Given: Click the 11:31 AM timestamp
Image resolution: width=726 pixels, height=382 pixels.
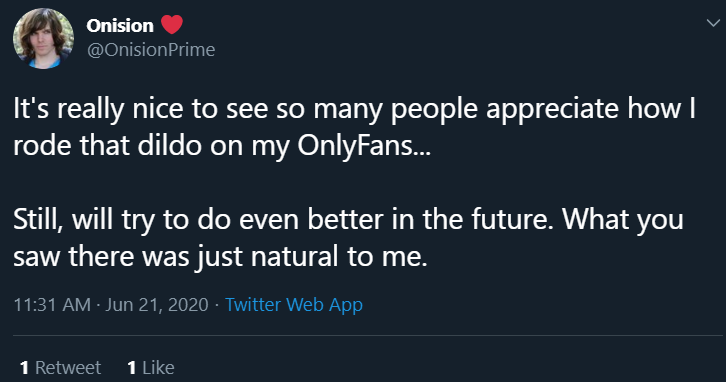Looking at the screenshot, I should pyautogui.click(x=52, y=305).
